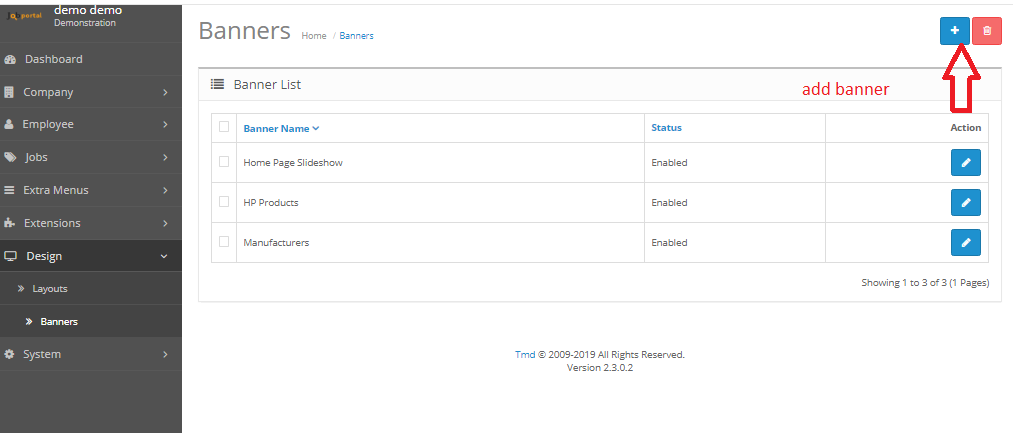Tick the Home Page Slideshow checkbox
This screenshot has width=1013, height=433.
pos(224,162)
